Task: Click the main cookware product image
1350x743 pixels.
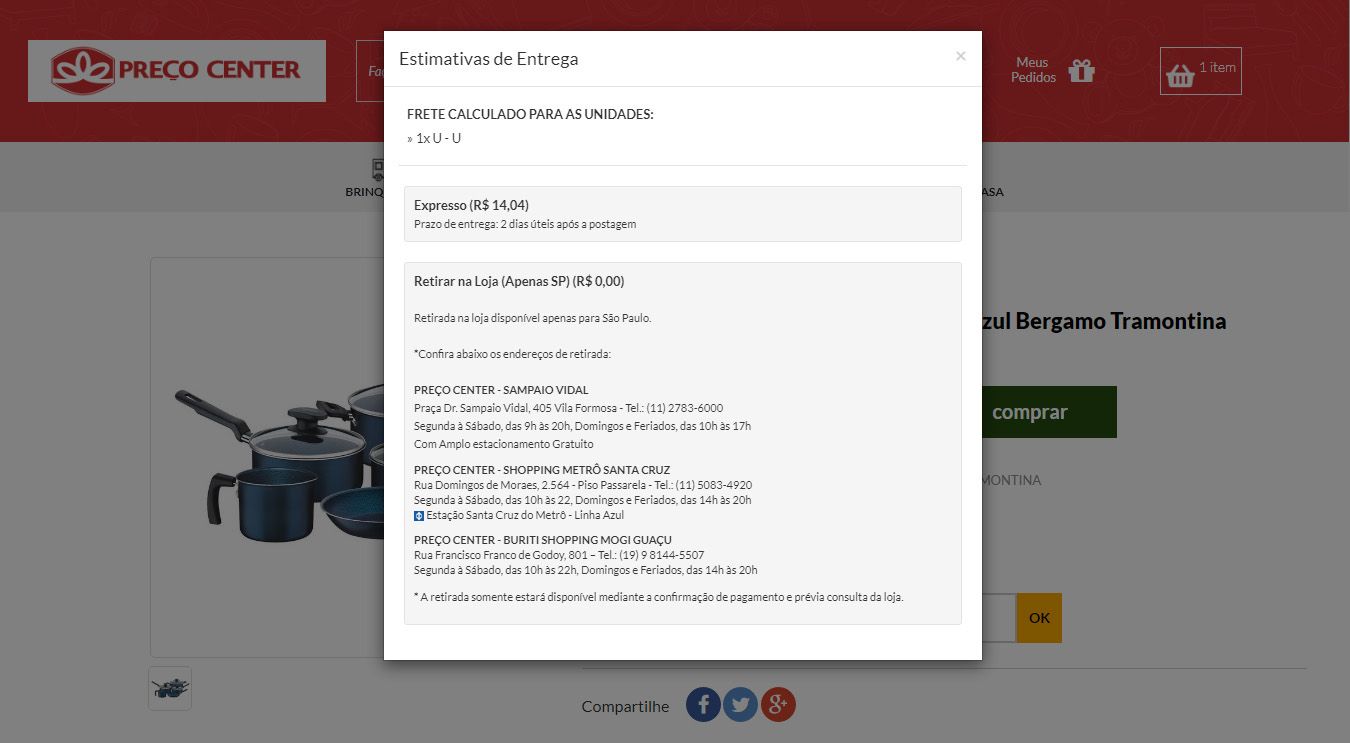Action: [268, 457]
